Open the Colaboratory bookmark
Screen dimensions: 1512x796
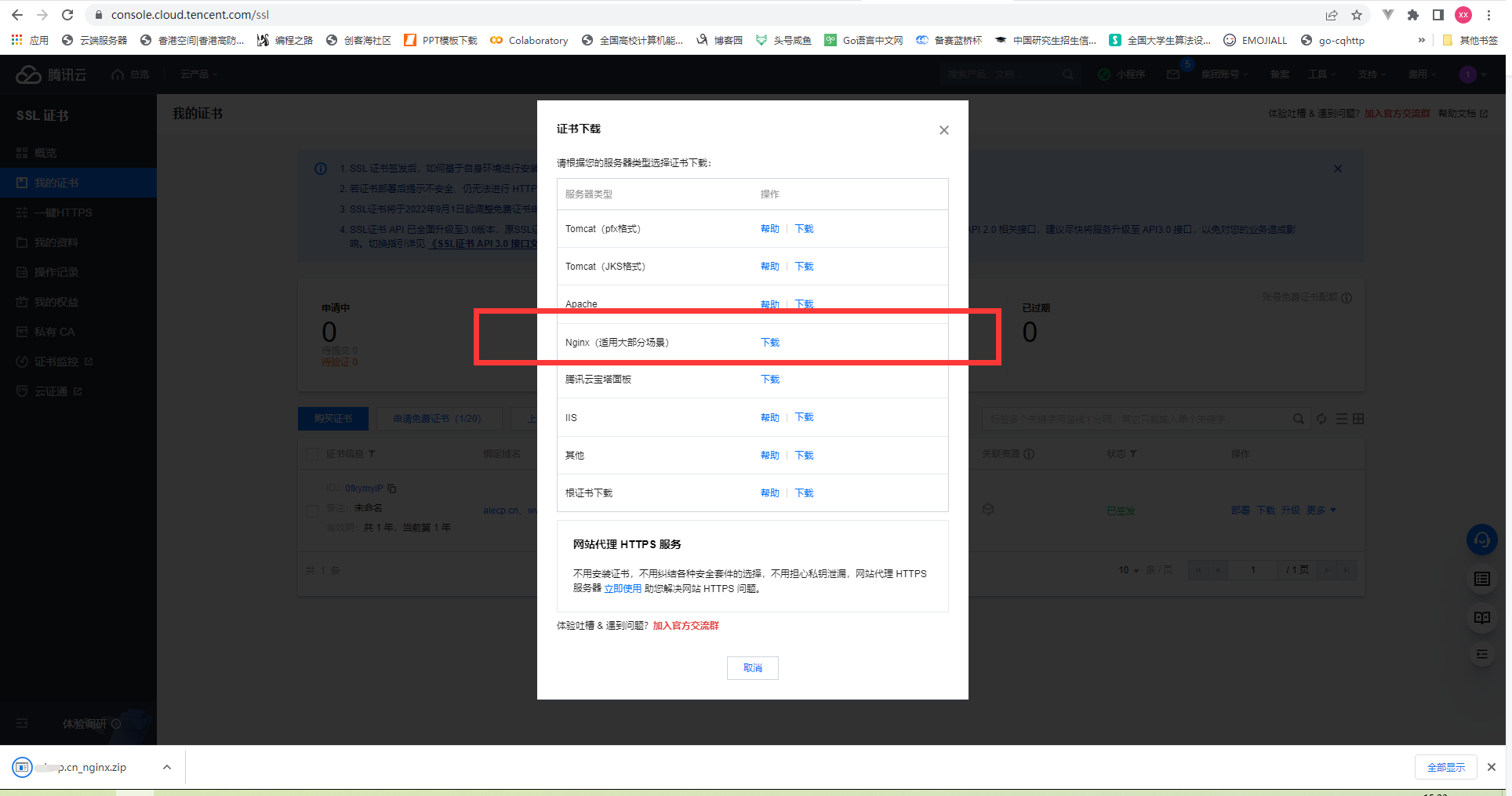(529, 40)
